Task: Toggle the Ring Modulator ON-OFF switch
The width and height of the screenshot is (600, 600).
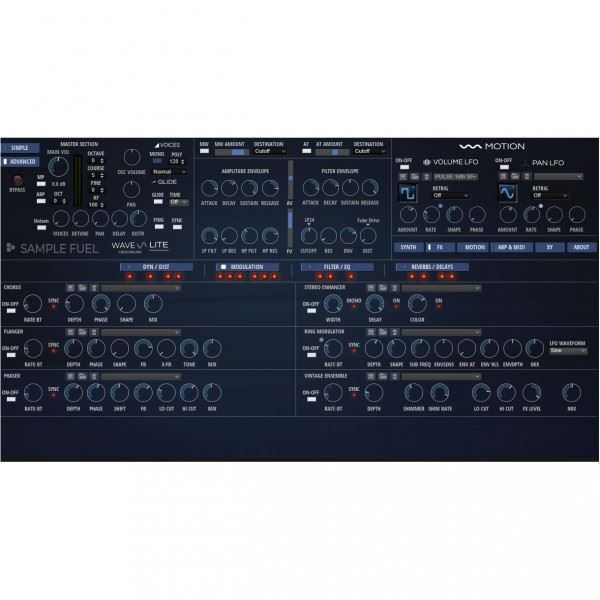Action: coord(311,355)
